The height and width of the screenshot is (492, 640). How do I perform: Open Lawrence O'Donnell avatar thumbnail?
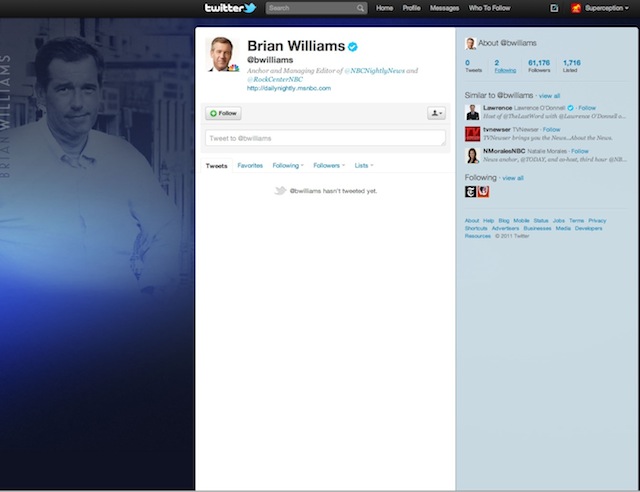(x=472, y=112)
